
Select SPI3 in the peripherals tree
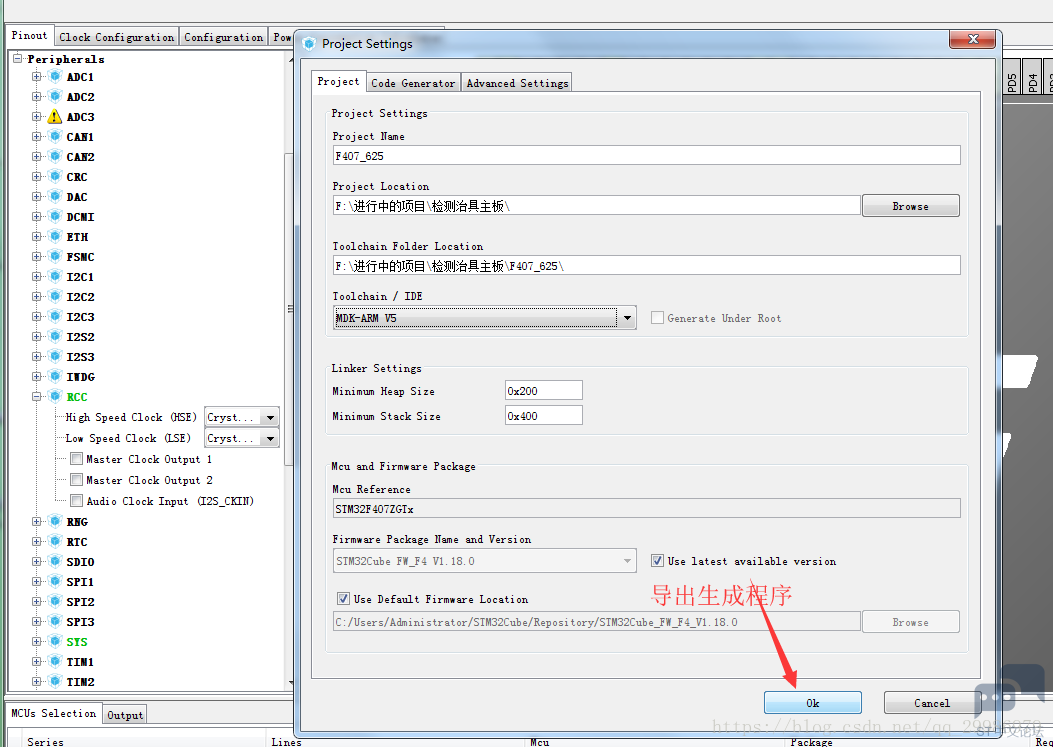click(80, 621)
